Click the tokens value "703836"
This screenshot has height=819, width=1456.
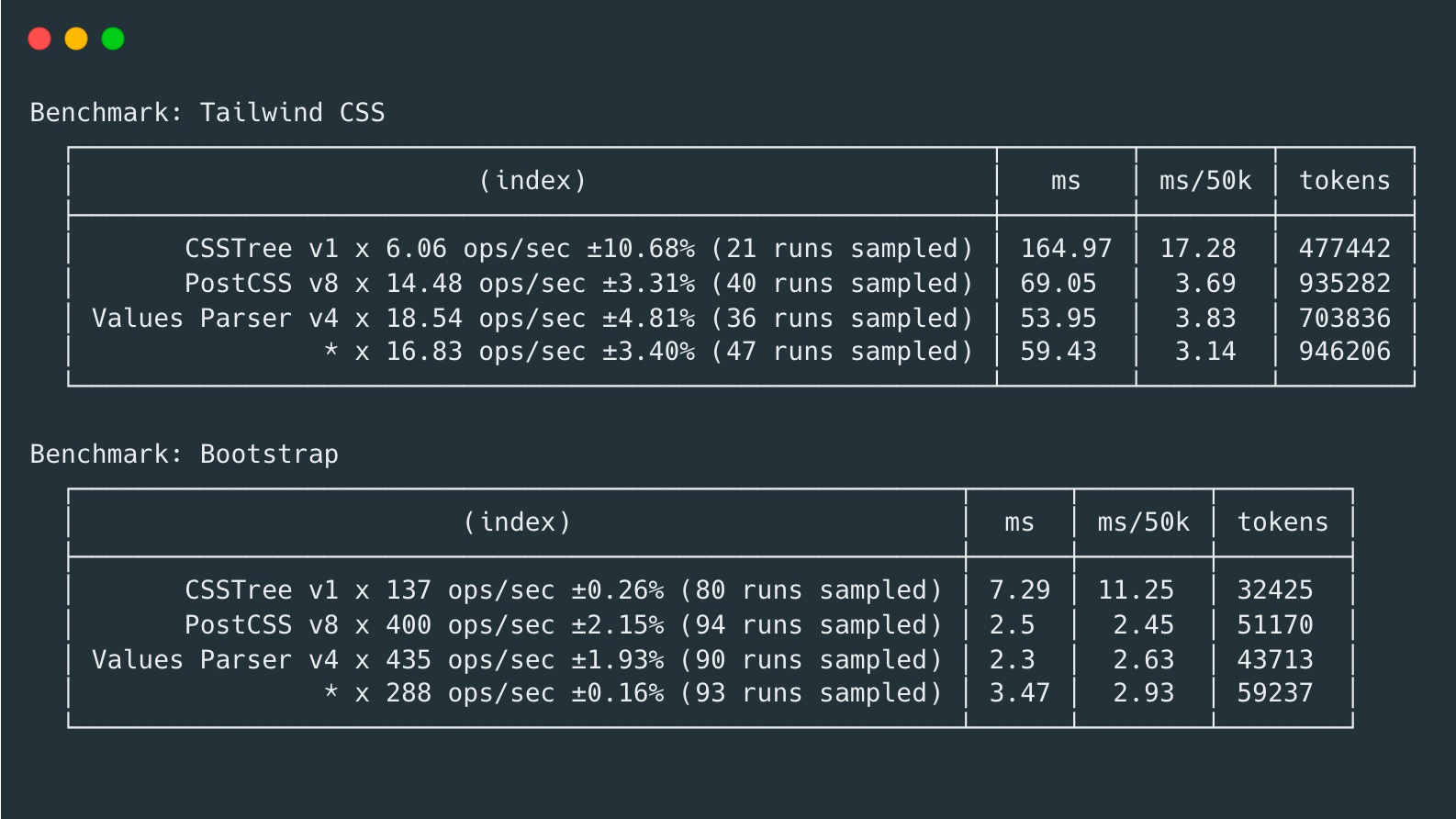[x=1345, y=319]
